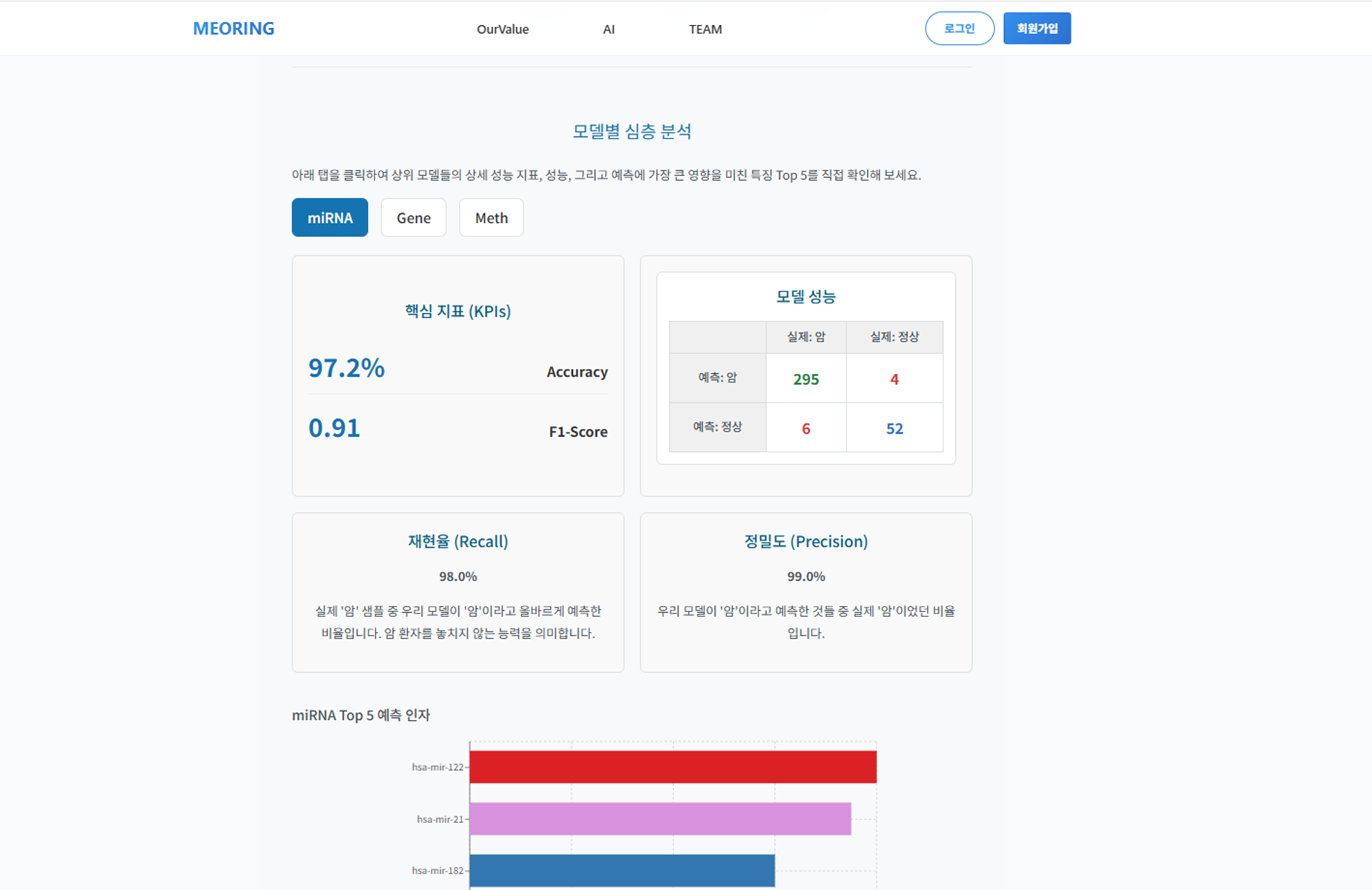Click the 정밀도 (Precision) card heading
The width and height of the screenshot is (1372, 890).
pos(805,542)
